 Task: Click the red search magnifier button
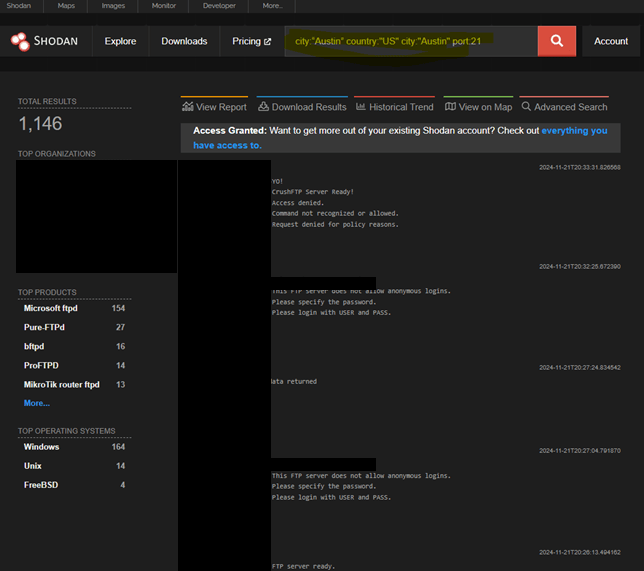click(x=557, y=41)
